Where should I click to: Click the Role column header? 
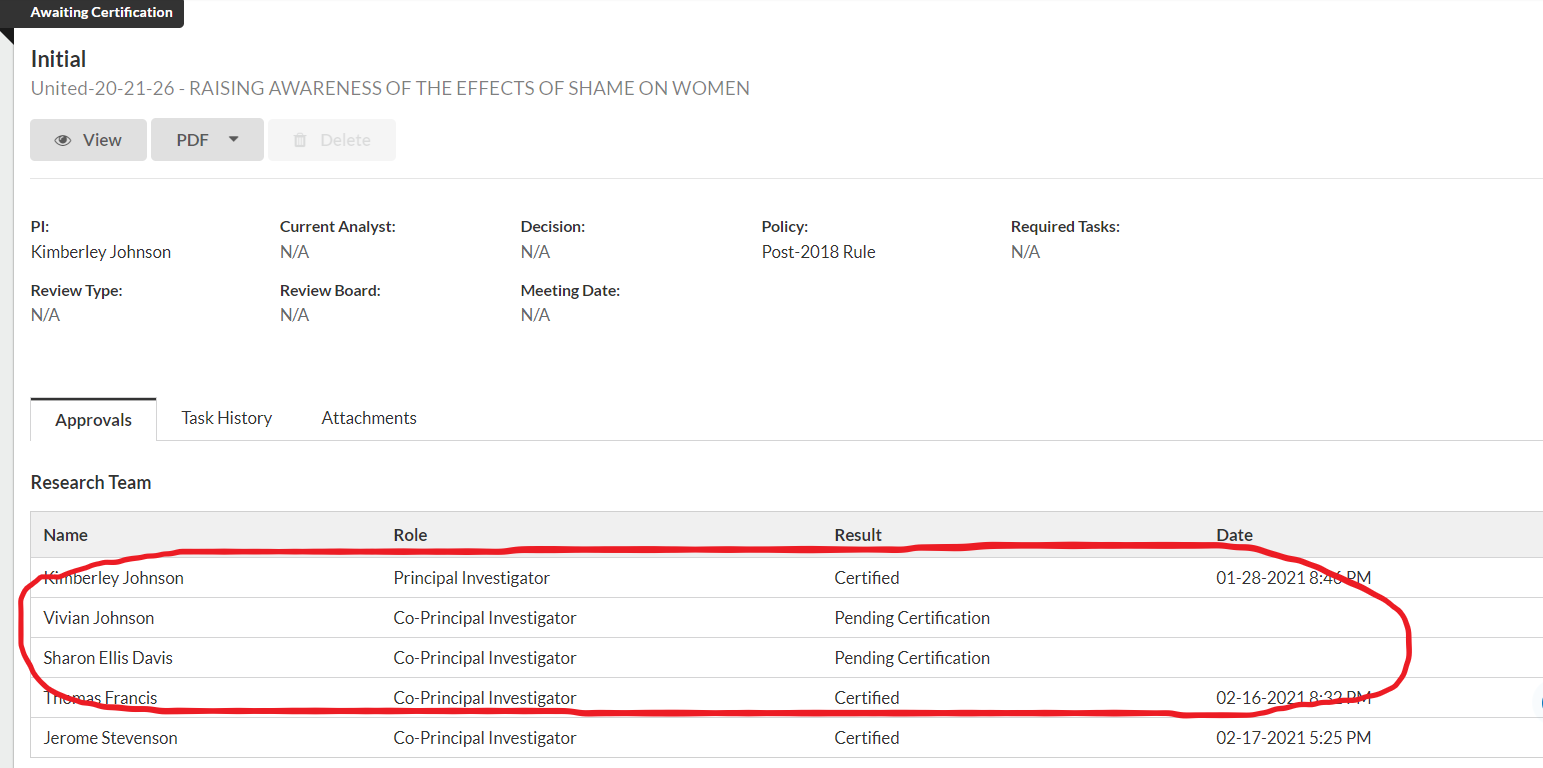click(x=410, y=535)
